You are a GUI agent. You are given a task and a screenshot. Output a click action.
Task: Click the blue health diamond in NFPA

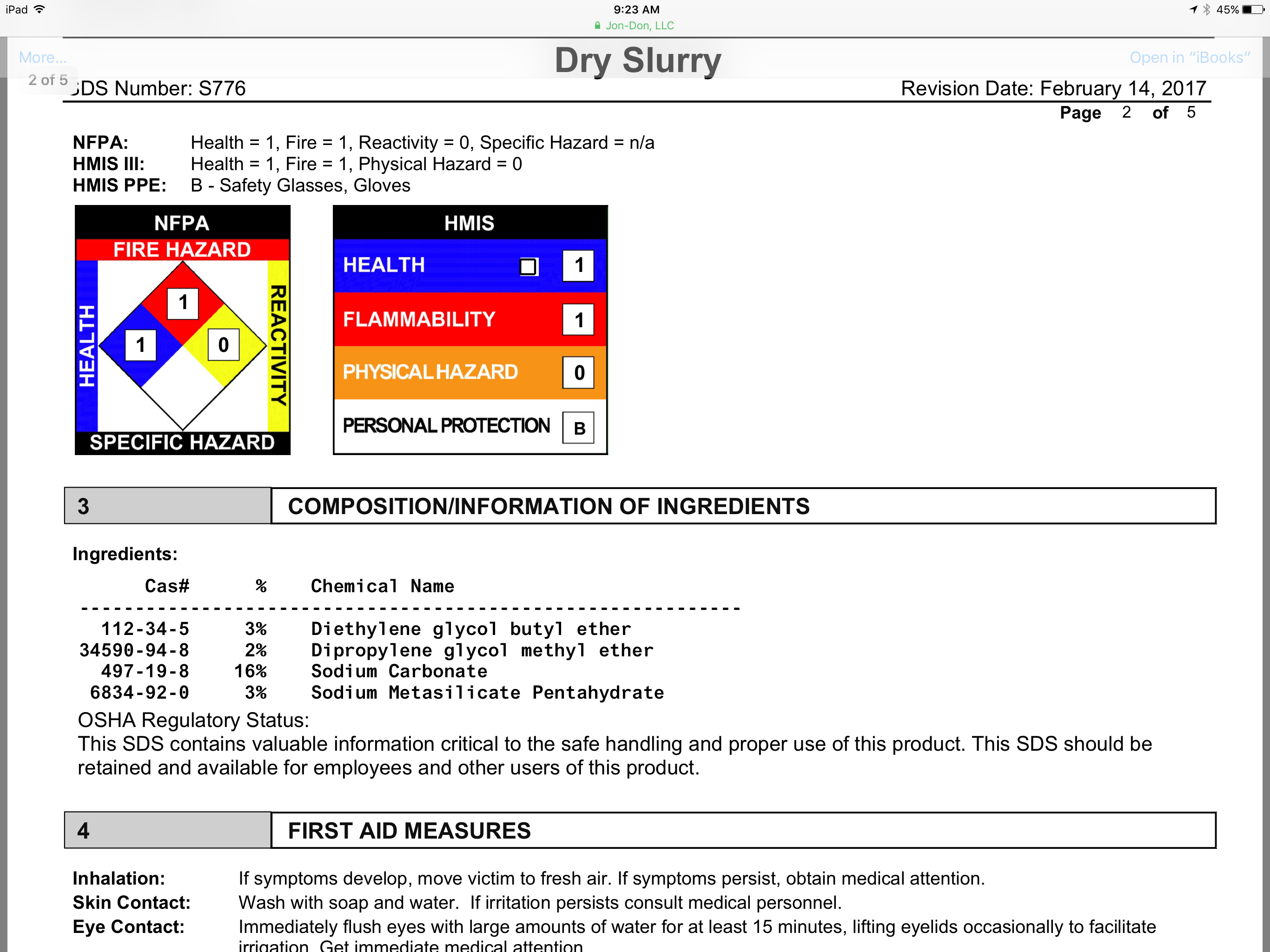141,345
